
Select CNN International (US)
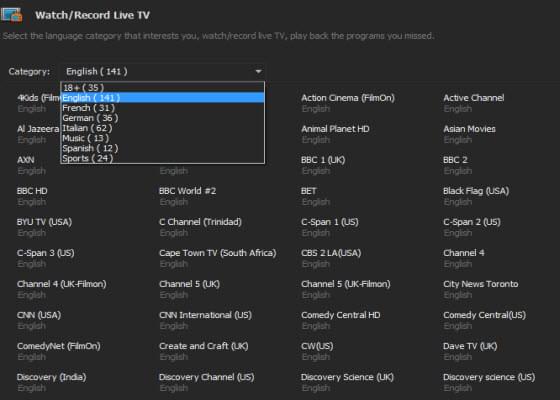(205, 315)
